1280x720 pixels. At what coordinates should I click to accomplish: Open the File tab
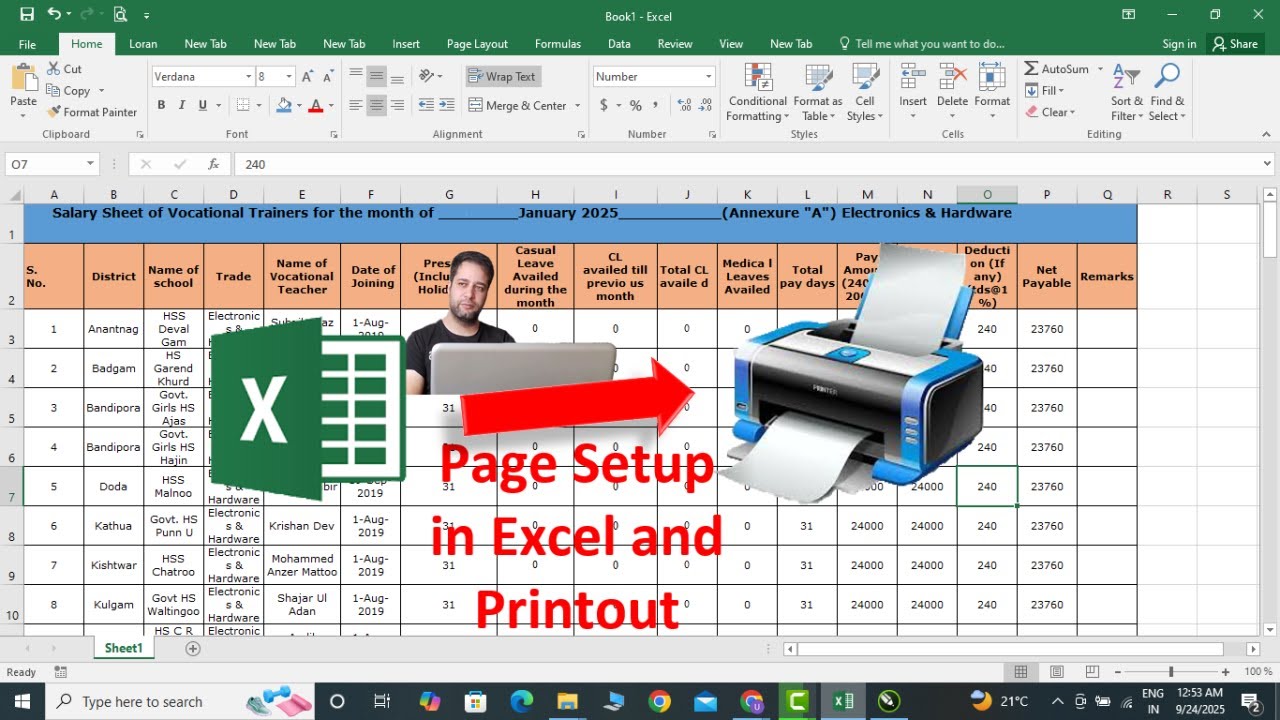pyautogui.click(x=27, y=44)
